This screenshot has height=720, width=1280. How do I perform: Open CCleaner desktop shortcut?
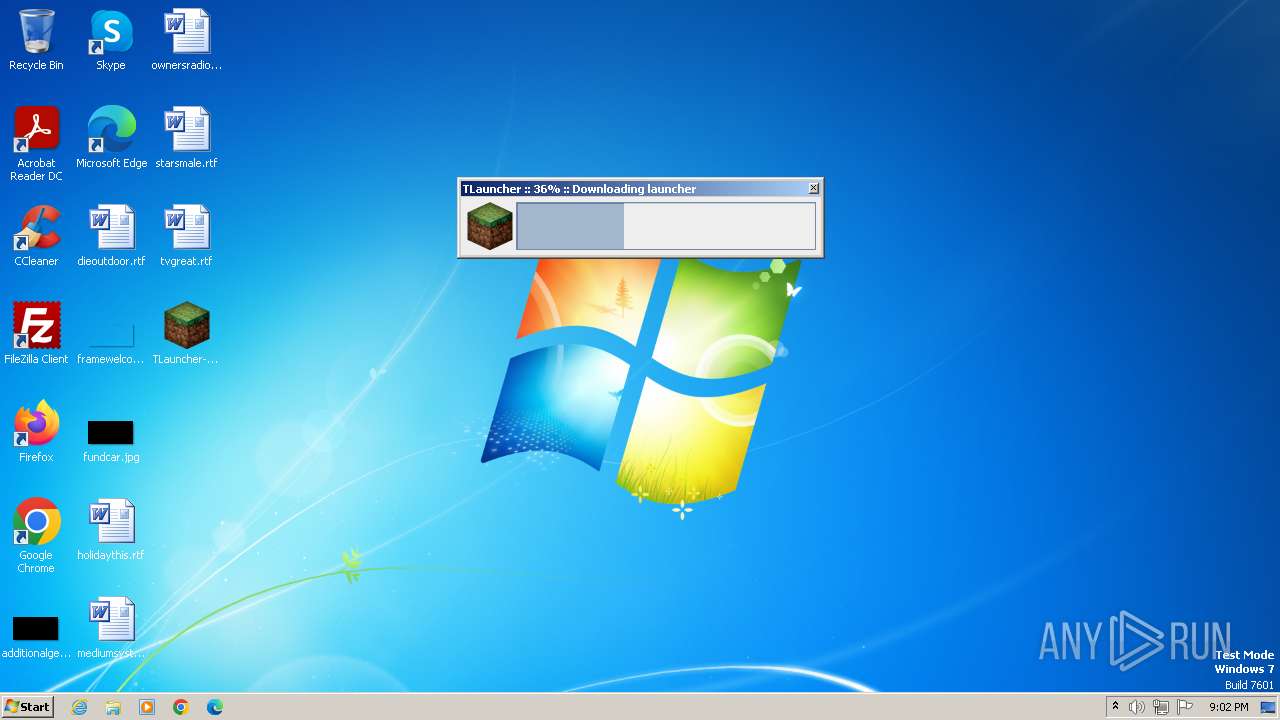(x=36, y=236)
